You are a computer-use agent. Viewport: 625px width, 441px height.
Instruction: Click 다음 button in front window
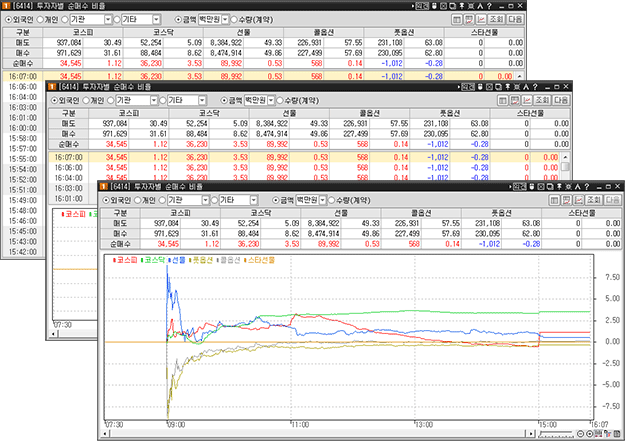613,200
